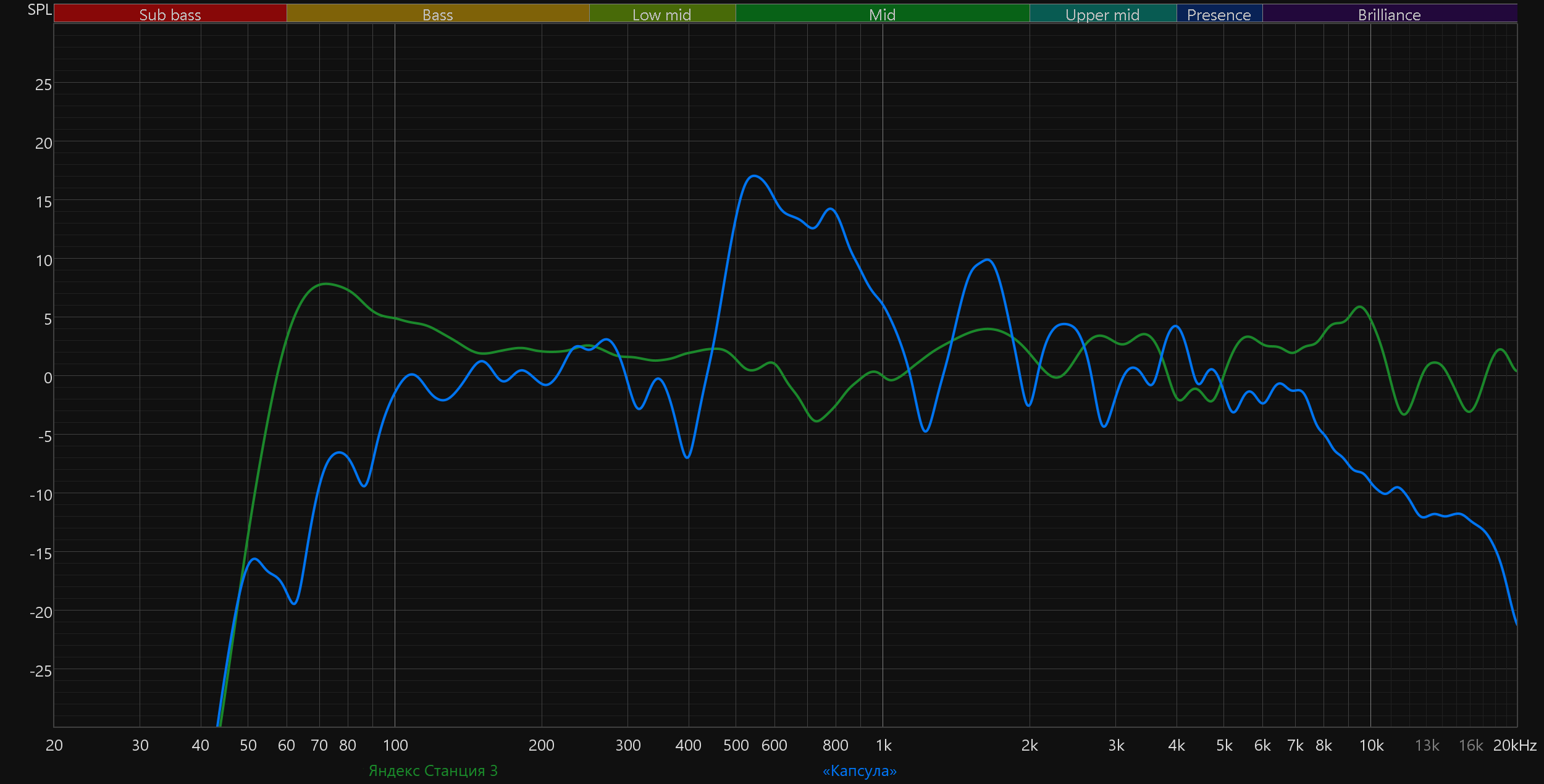Click the 20kHz axis label
The height and width of the screenshot is (784, 1544).
click(x=1514, y=745)
